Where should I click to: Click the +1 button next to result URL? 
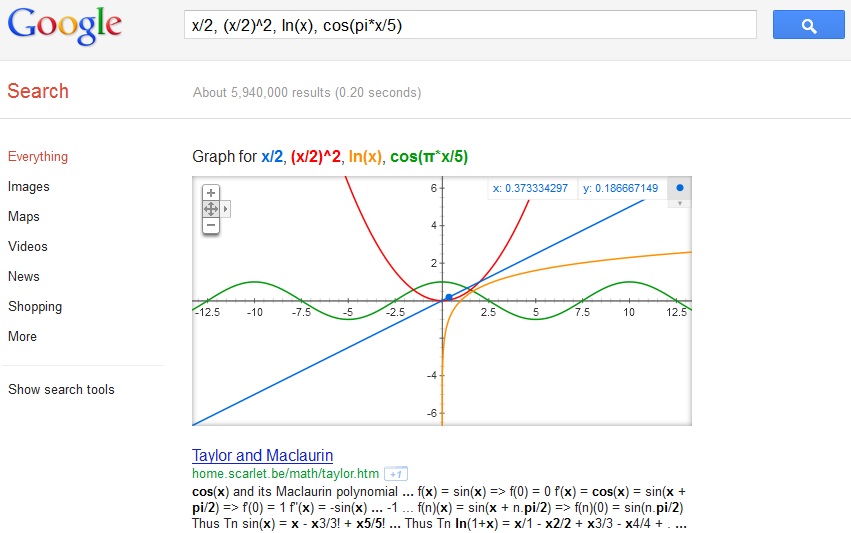[396, 474]
